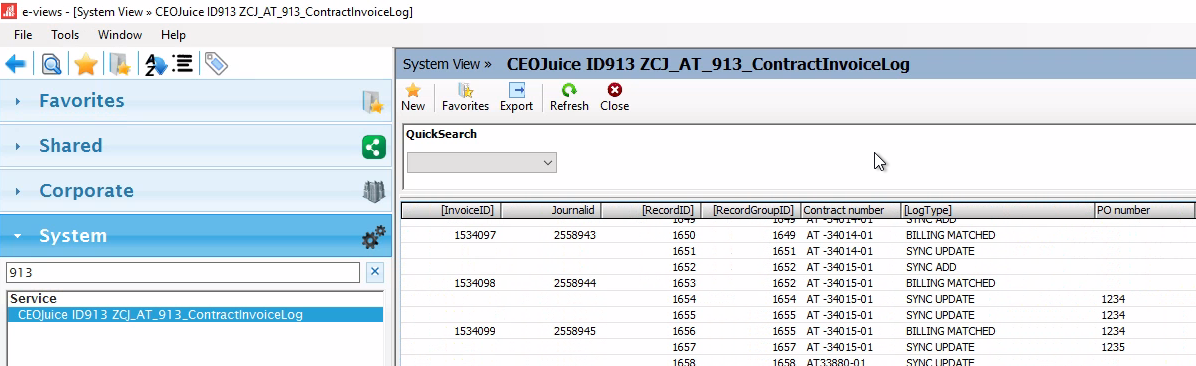Click PO number 1234 in row 1654
The width and height of the screenshot is (1196, 366).
tap(1113, 299)
